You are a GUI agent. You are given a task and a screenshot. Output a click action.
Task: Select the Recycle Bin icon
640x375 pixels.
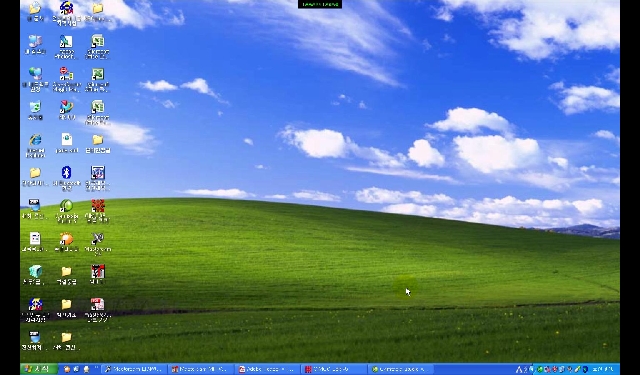(x=35, y=110)
